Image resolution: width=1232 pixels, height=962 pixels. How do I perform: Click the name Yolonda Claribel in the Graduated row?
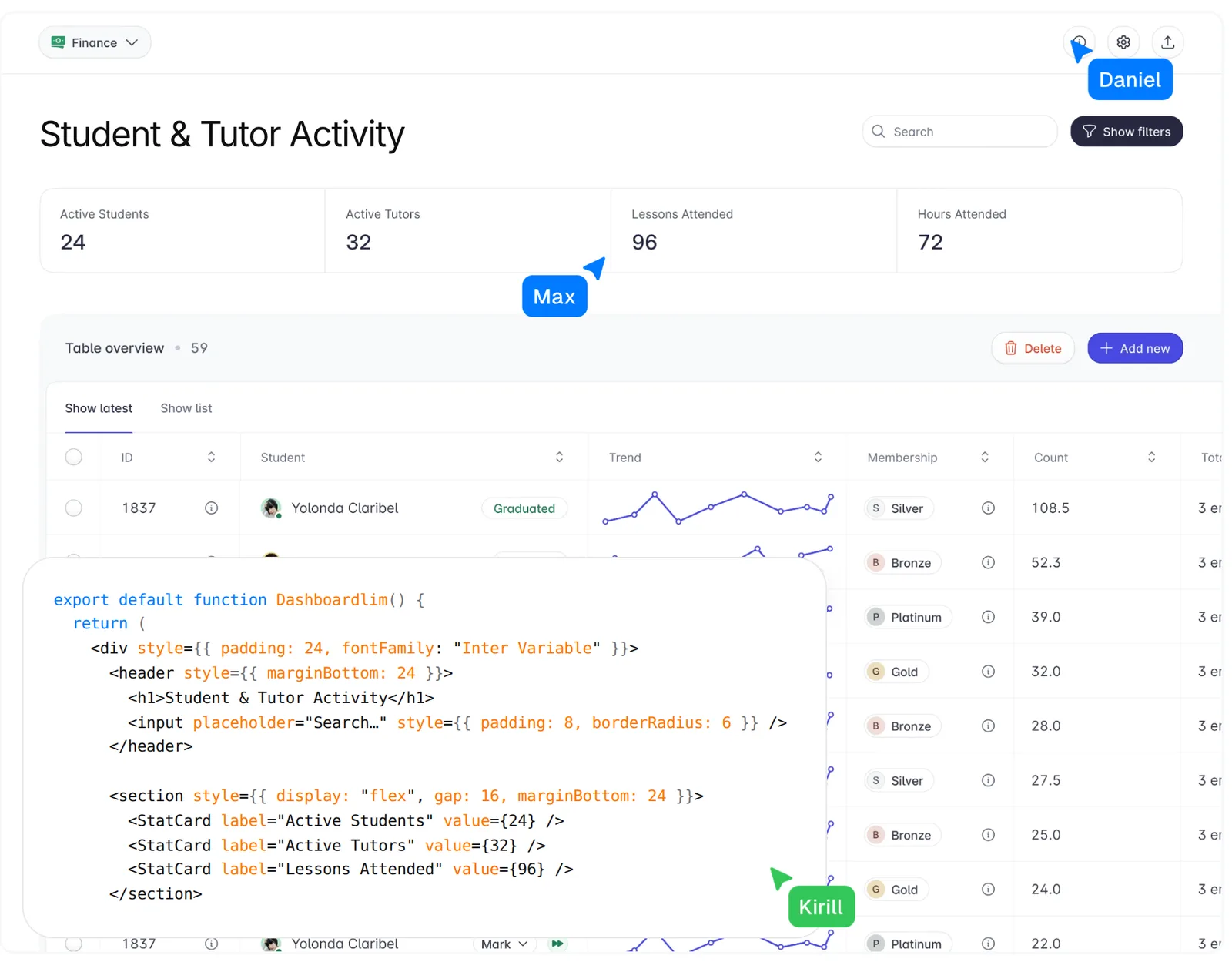point(345,508)
